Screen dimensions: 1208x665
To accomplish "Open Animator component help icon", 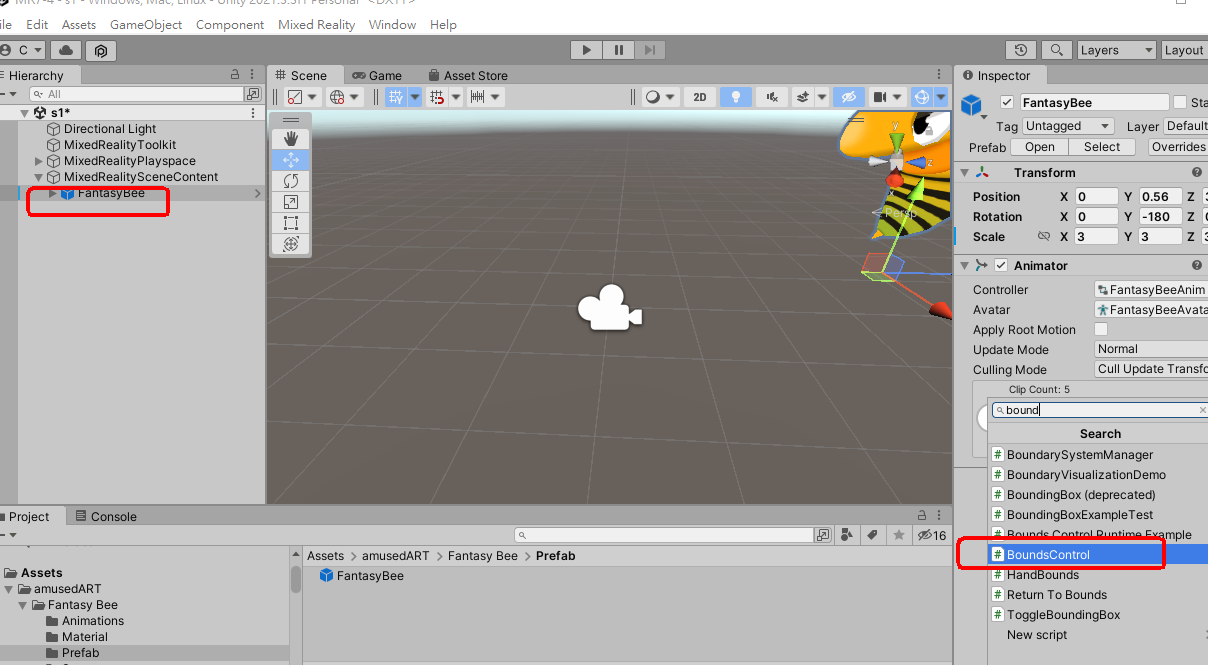I will (1197, 265).
